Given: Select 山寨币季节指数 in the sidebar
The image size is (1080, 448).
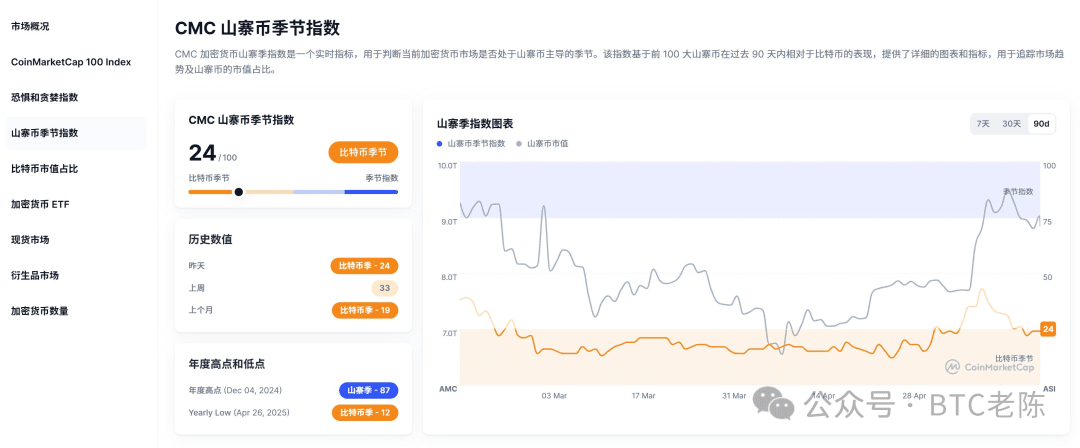Looking at the screenshot, I should click(x=76, y=133).
